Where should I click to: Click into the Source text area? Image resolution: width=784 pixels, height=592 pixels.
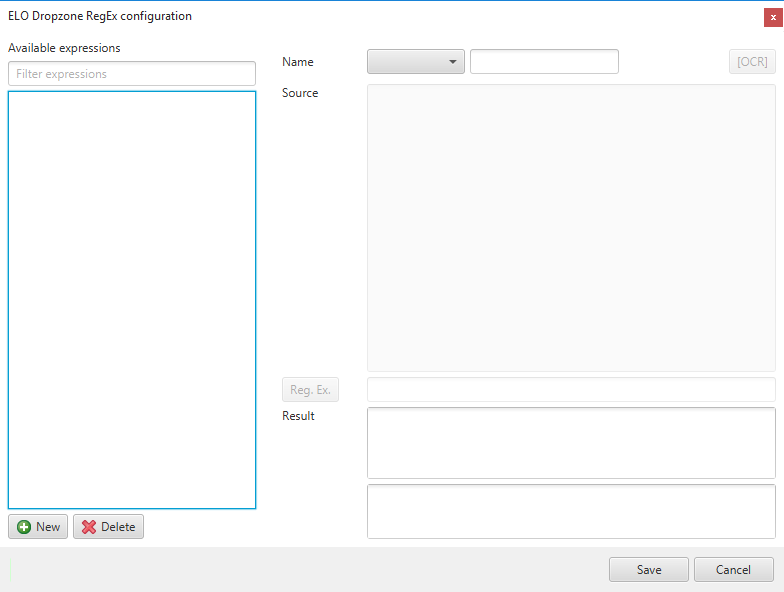click(572, 228)
